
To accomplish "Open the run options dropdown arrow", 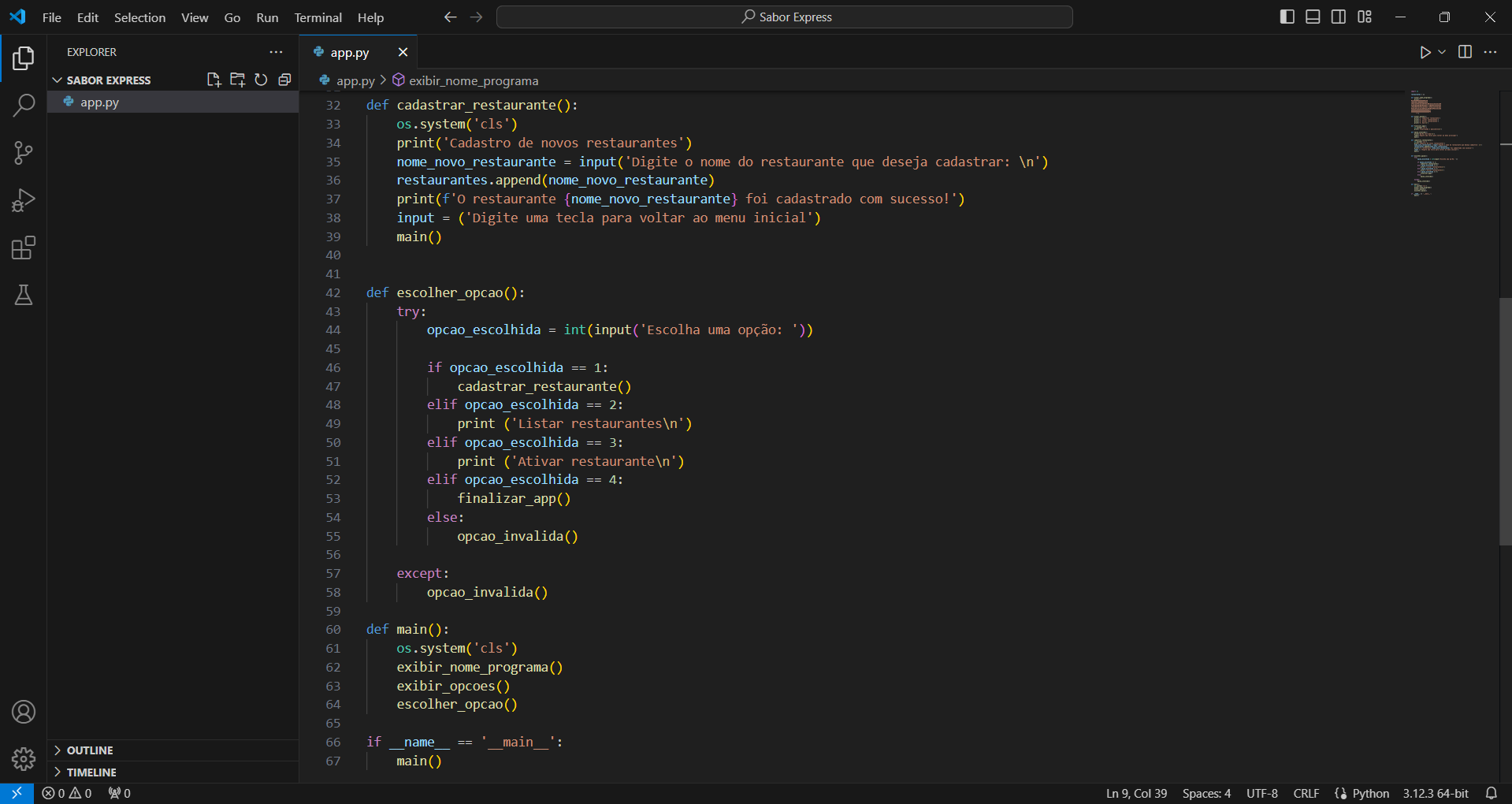I will tap(1442, 52).
